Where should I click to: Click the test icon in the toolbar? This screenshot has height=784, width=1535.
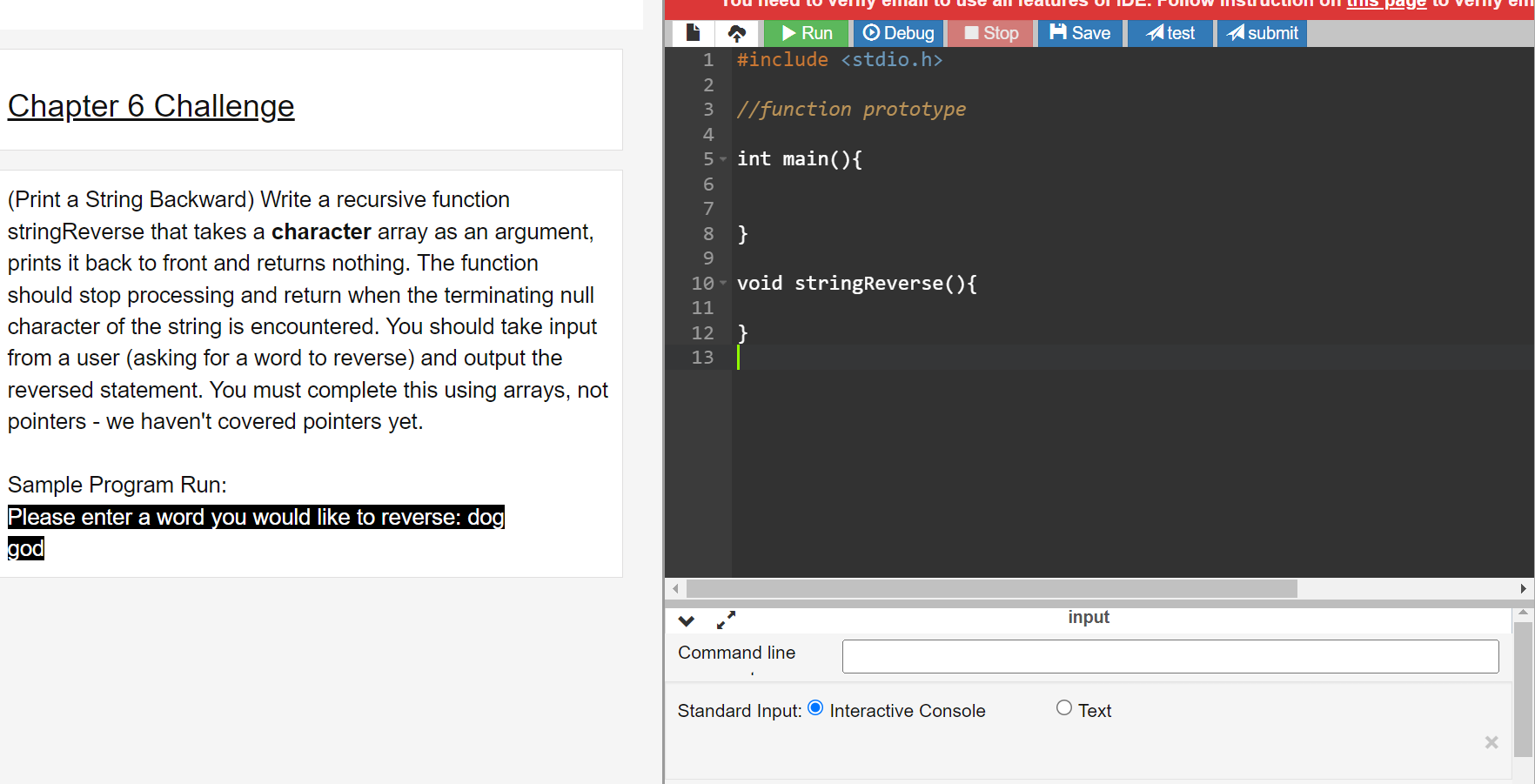1170,32
